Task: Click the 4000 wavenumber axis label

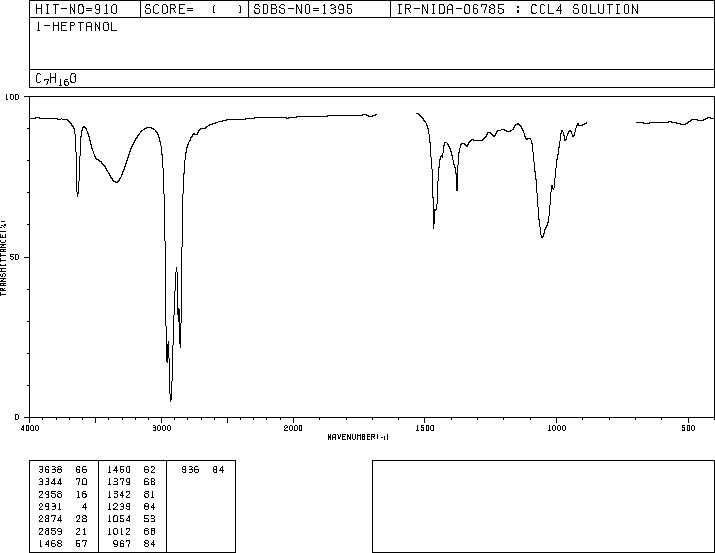Action: tap(30, 428)
